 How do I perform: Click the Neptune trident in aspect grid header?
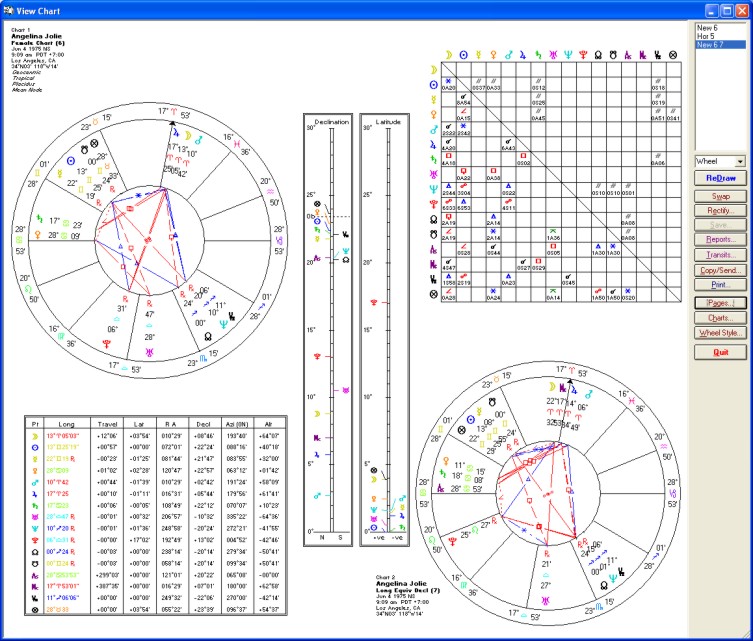click(x=569, y=54)
